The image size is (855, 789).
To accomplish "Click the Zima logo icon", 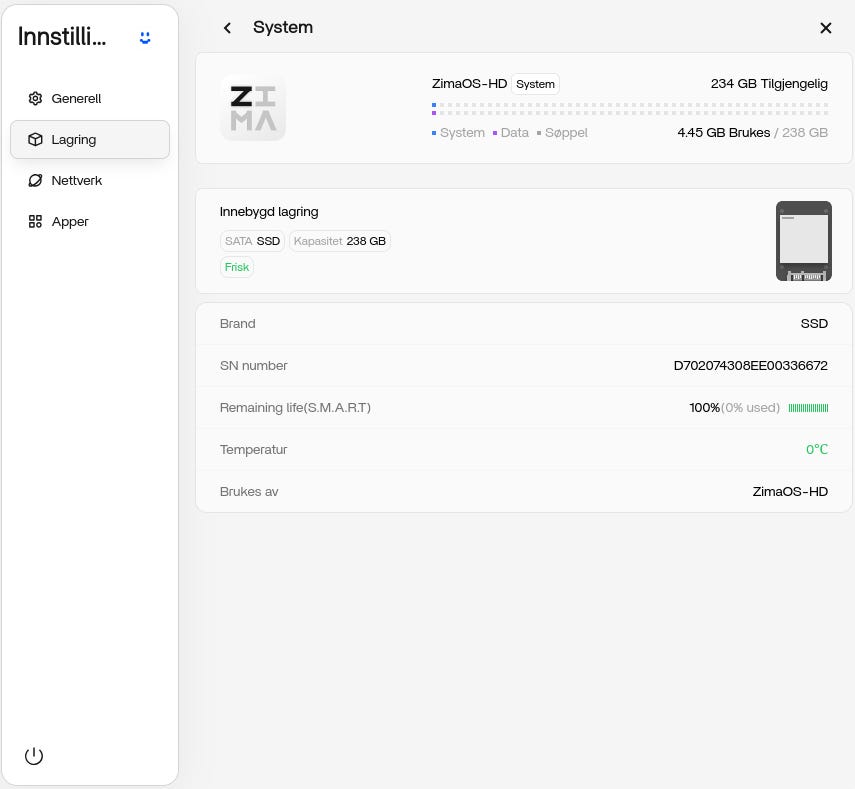I will (253, 108).
